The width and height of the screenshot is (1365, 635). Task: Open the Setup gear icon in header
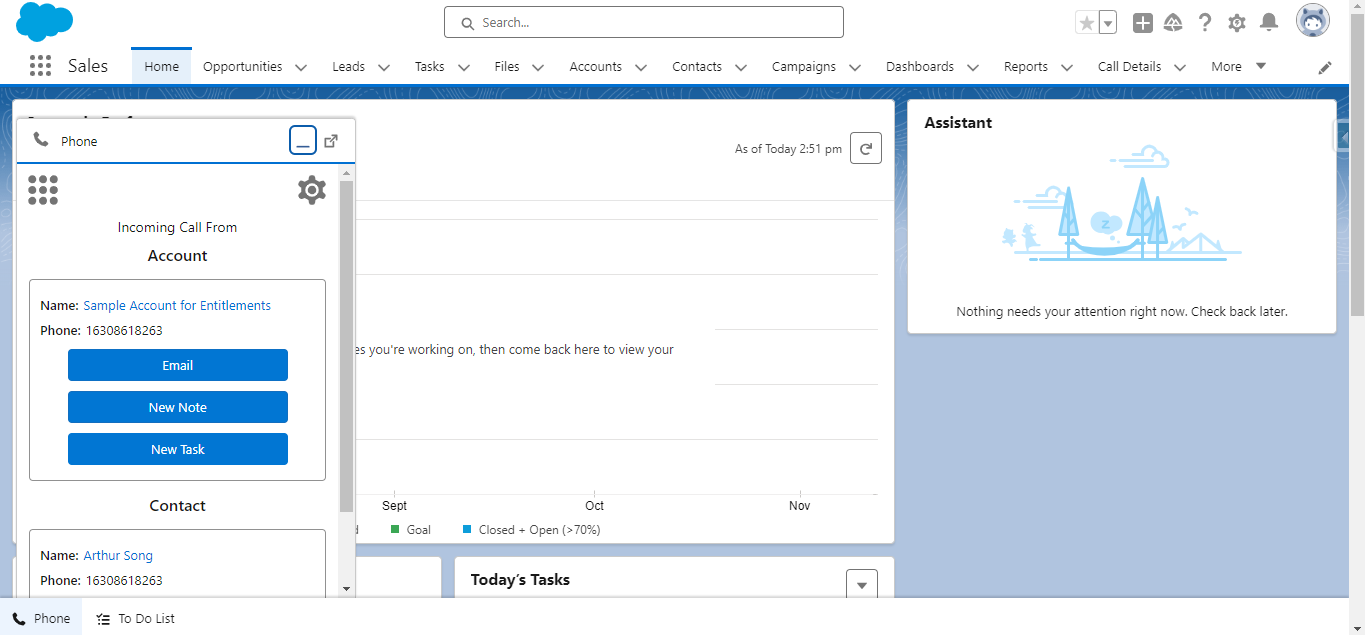(x=1237, y=23)
